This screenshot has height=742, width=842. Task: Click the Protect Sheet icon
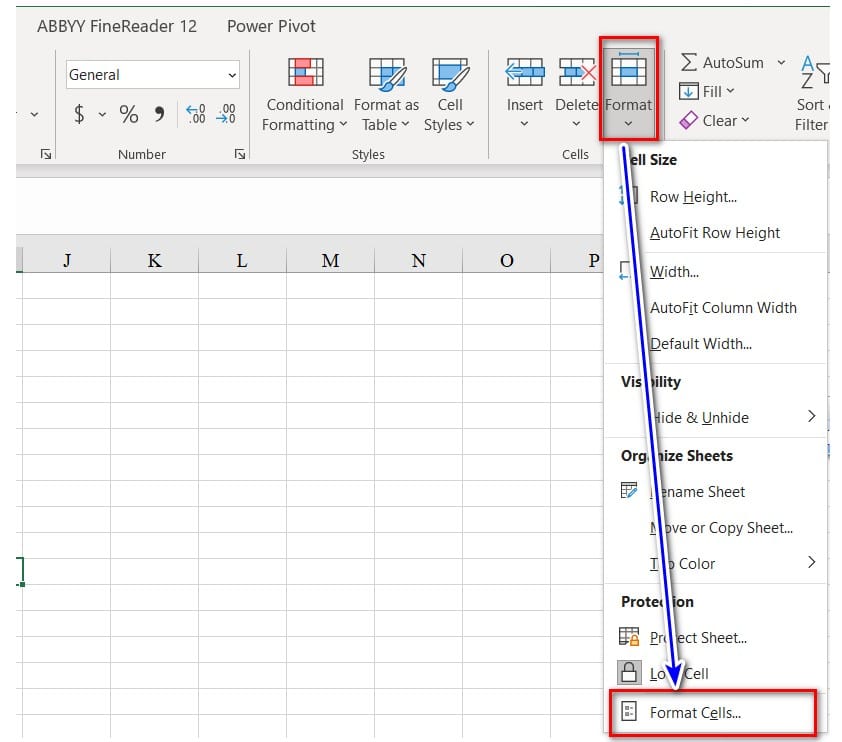[x=629, y=637]
